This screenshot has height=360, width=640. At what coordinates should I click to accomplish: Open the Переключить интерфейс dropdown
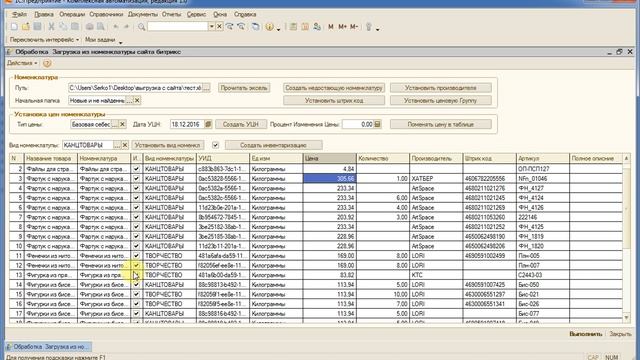click(x=44, y=40)
